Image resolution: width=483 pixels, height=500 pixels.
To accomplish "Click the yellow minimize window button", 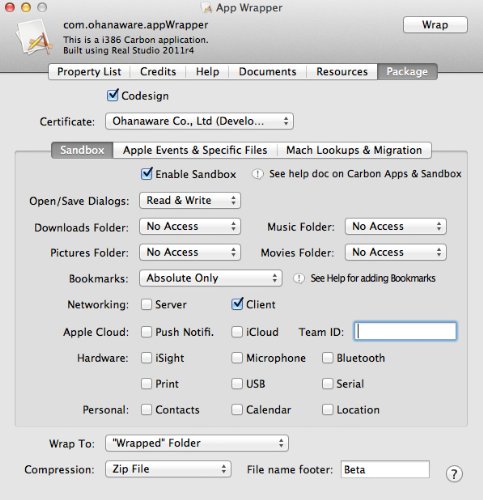I will (x=26, y=7).
